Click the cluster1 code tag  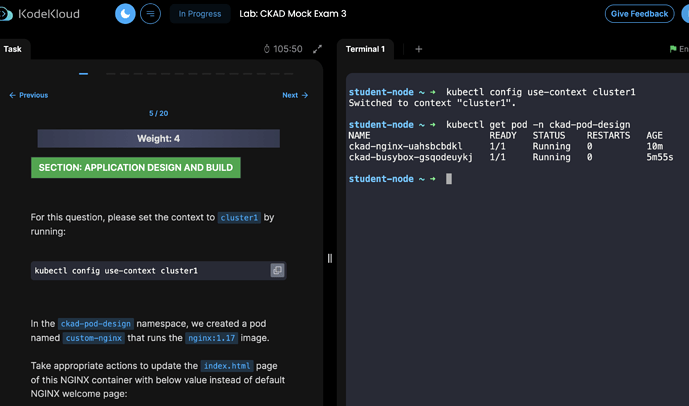(239, 217)
